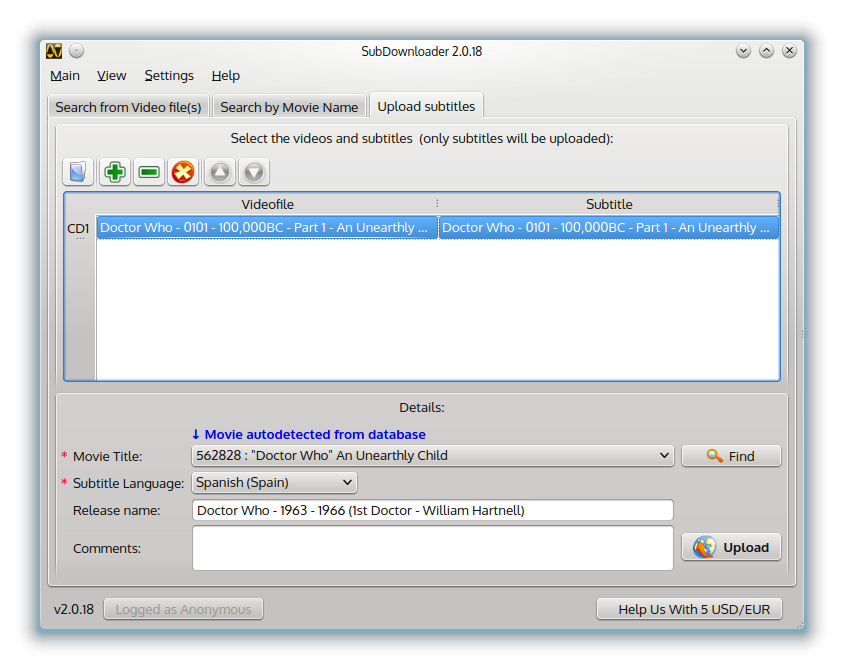
Task: Expand the window options chevron in the titlebar
Action: point(743,50)
